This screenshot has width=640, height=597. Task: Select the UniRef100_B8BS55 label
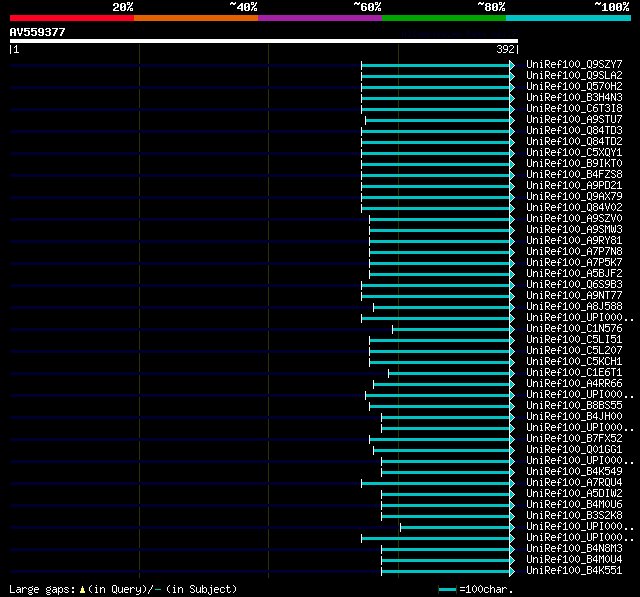pyautogui.click(x=574, y=406)
